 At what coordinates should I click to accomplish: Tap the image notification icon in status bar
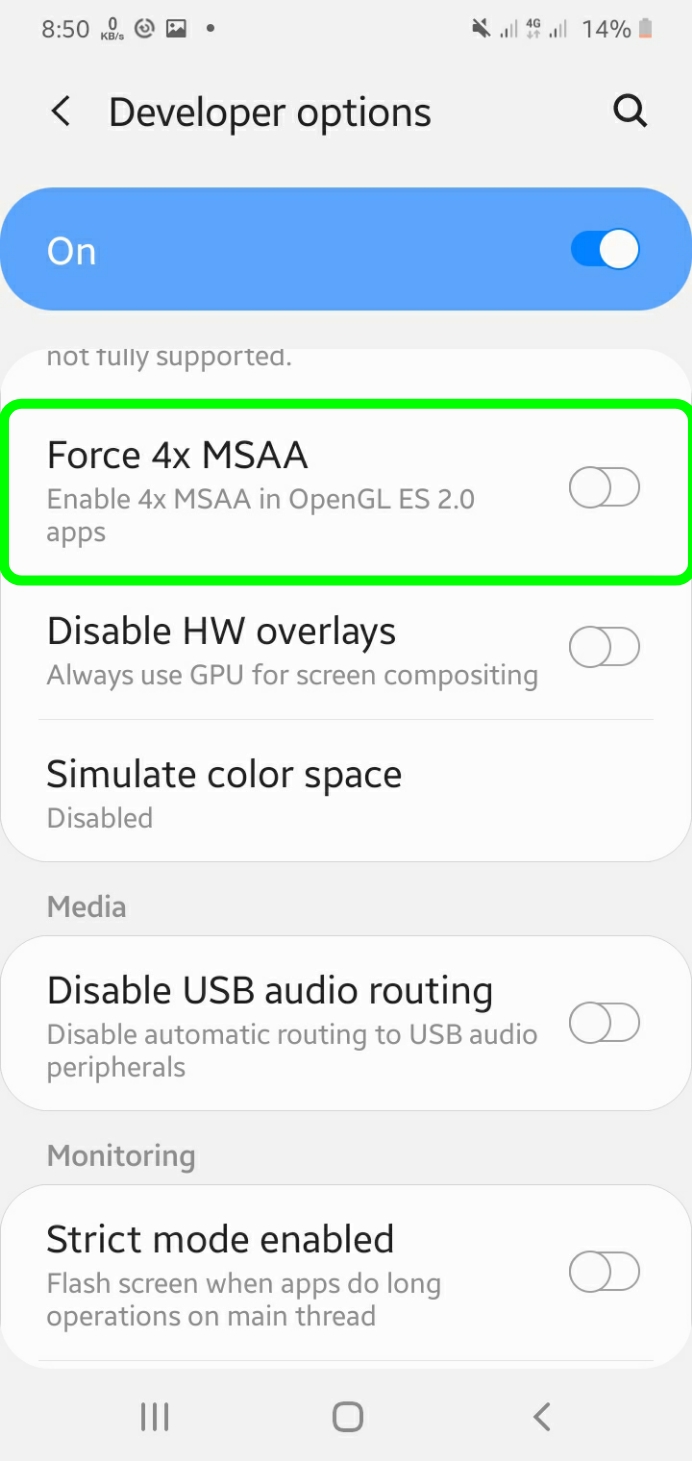tap(176, 29)
